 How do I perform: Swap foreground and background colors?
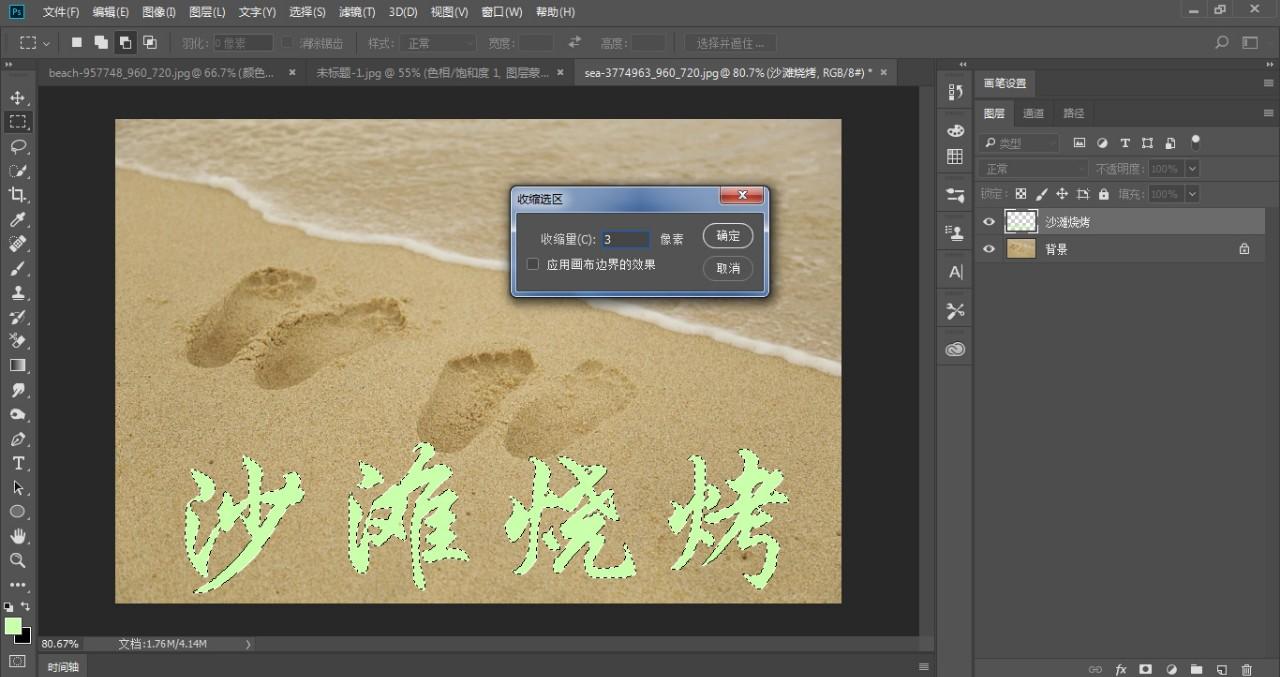pyautogui.click(x=26, y=606)
